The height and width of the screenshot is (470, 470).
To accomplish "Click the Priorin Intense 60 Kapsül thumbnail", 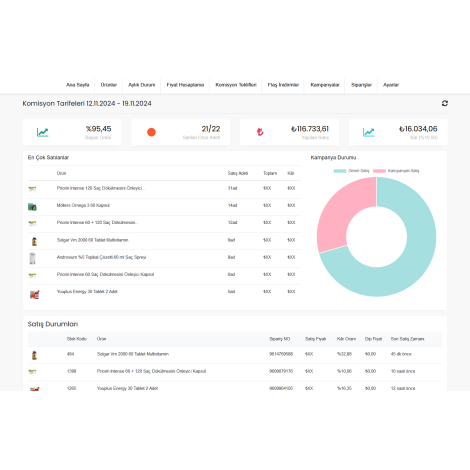I will tap(32, 275).
